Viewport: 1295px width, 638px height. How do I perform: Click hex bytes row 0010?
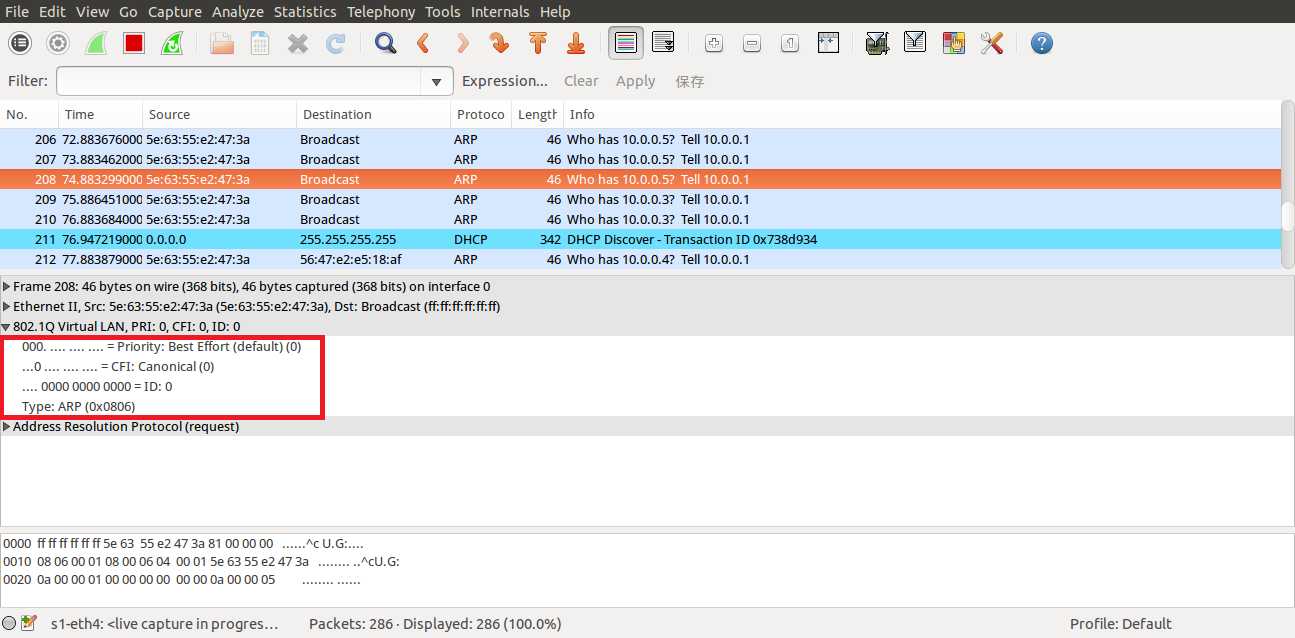tap(201, 561)
